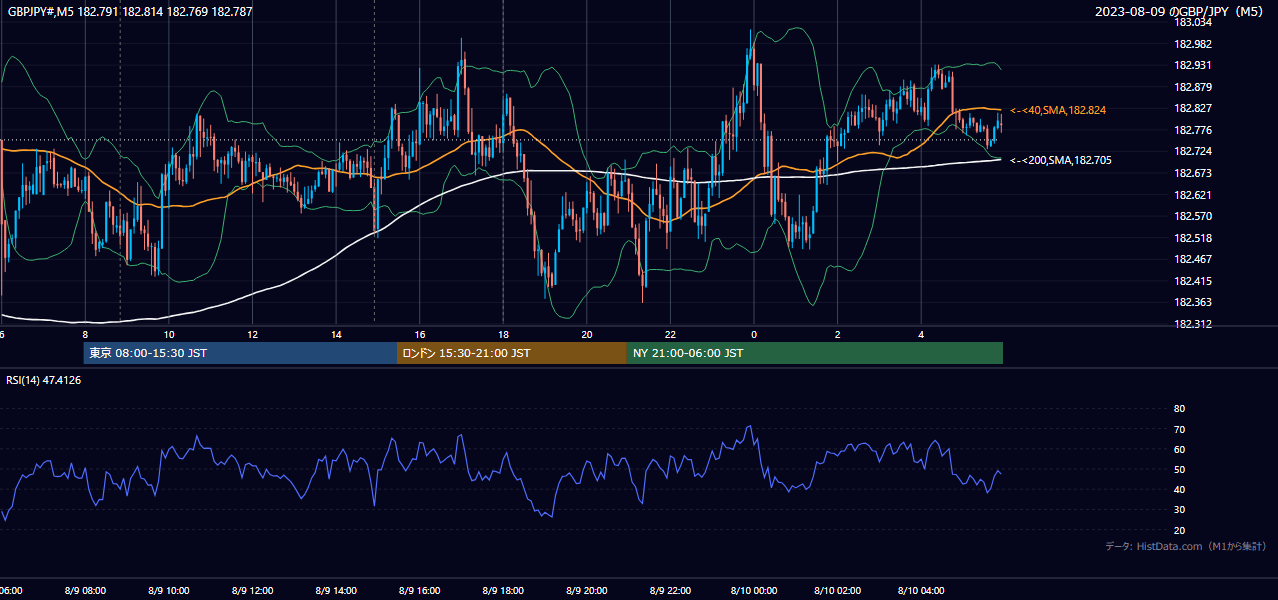The height and width of the screenshot is (600, 1278).
Task: Click the 8/10 02:00 bottom date label
Action: point(838,590)
